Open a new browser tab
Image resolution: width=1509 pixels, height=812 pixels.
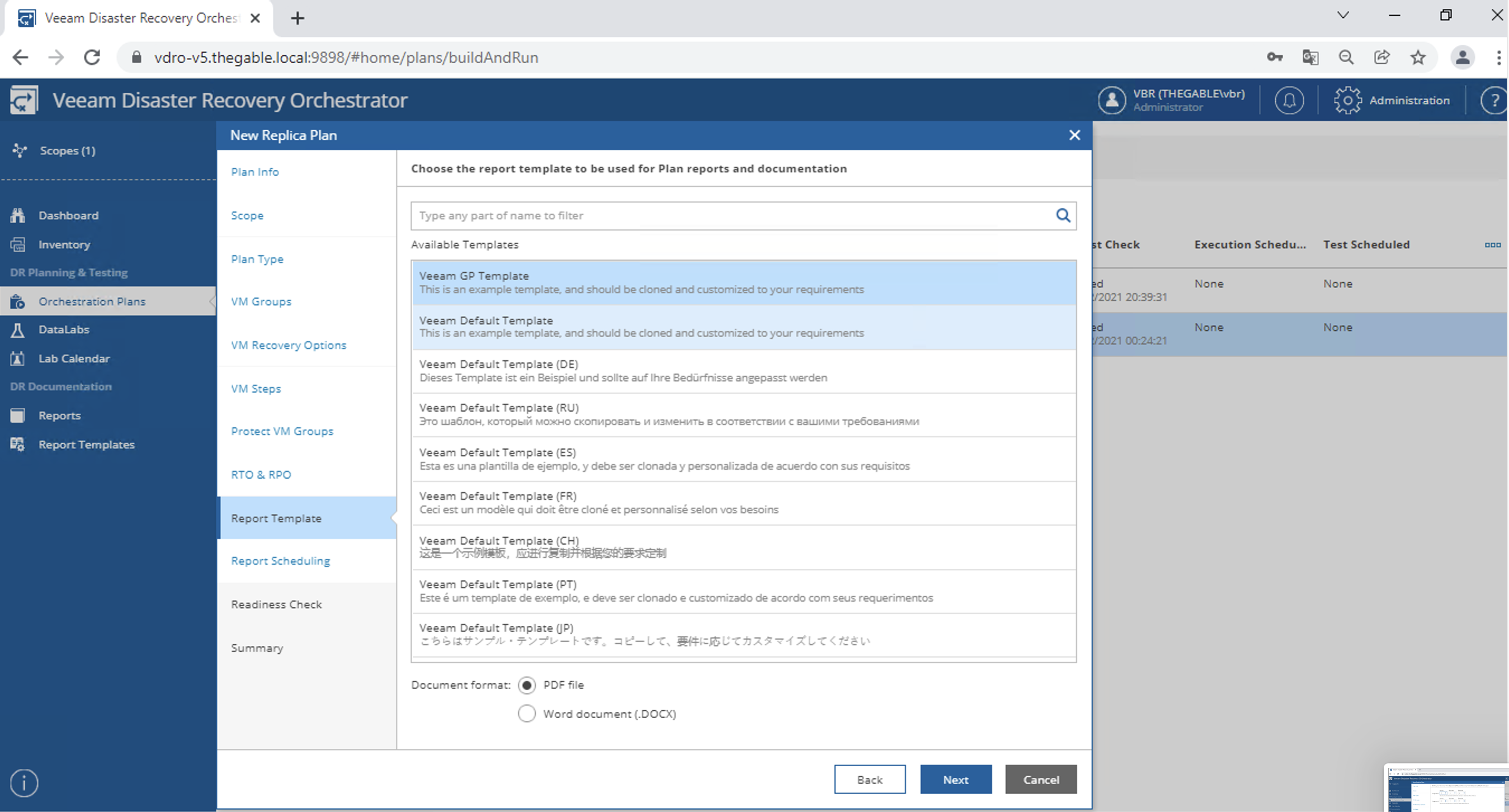pyautogui.click(x=298, y=18)
